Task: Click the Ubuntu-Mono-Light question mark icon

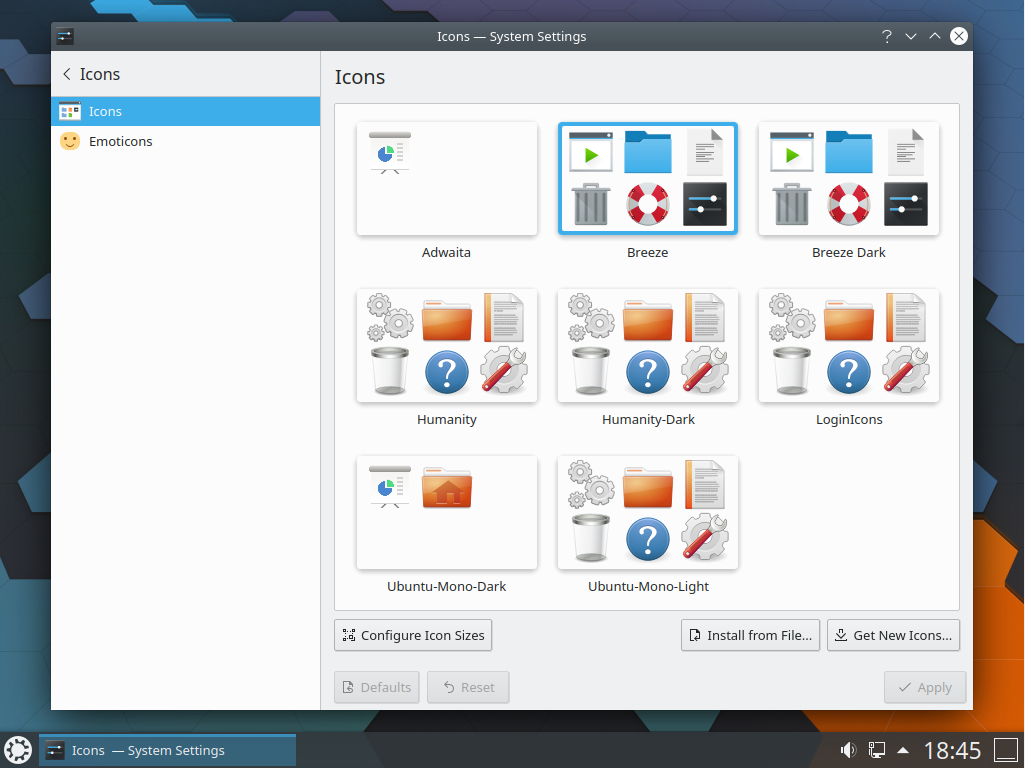Action: point(648,539)
